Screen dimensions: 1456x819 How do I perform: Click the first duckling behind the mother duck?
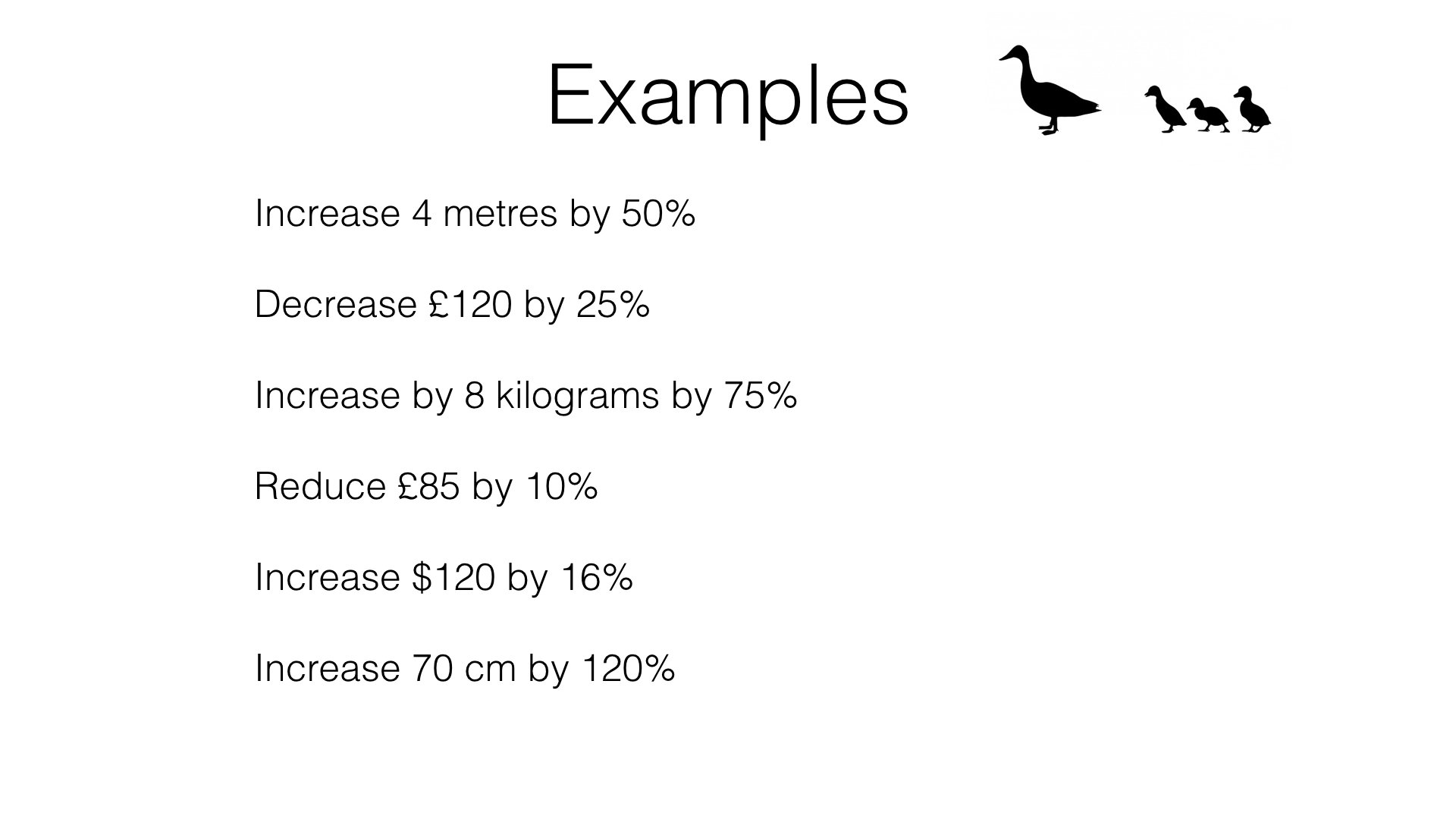pos(1166,111)
